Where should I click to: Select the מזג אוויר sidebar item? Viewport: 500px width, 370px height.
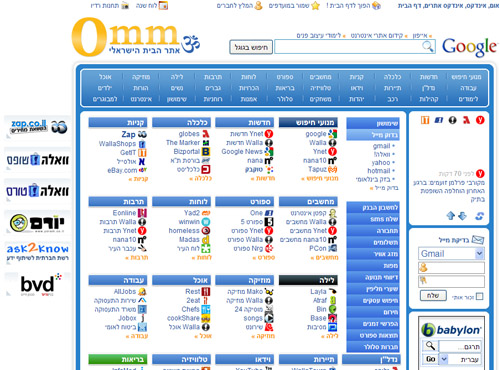point(373,254)
